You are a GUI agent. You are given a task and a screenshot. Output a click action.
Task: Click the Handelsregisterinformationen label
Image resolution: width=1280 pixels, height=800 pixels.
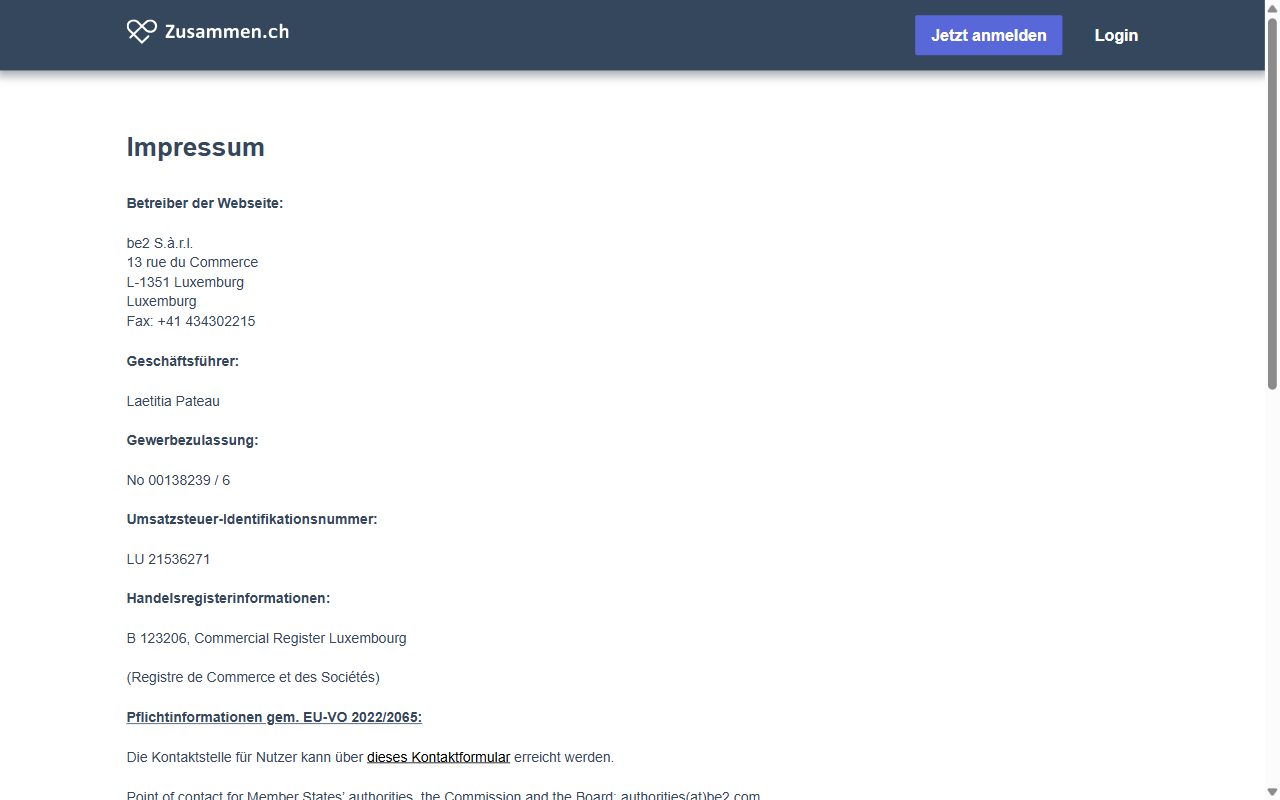[x=228, y=598]
